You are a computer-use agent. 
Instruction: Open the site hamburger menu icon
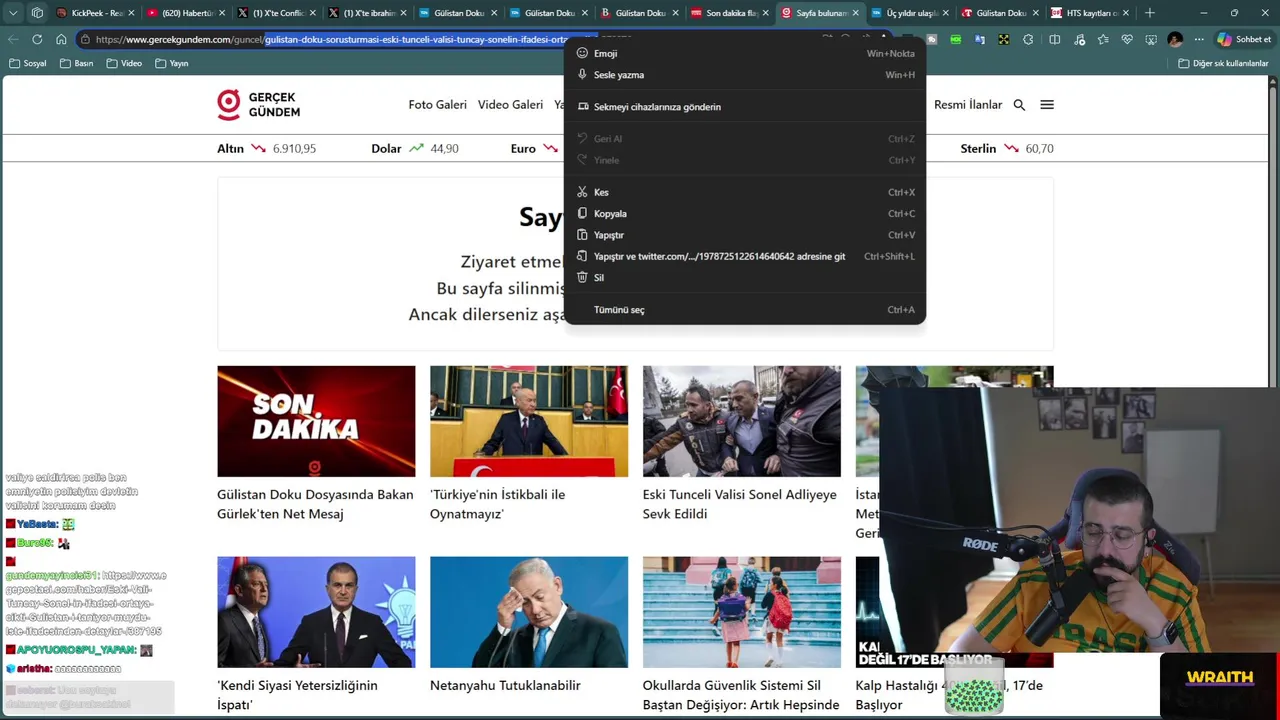[x=1047, y=105]
